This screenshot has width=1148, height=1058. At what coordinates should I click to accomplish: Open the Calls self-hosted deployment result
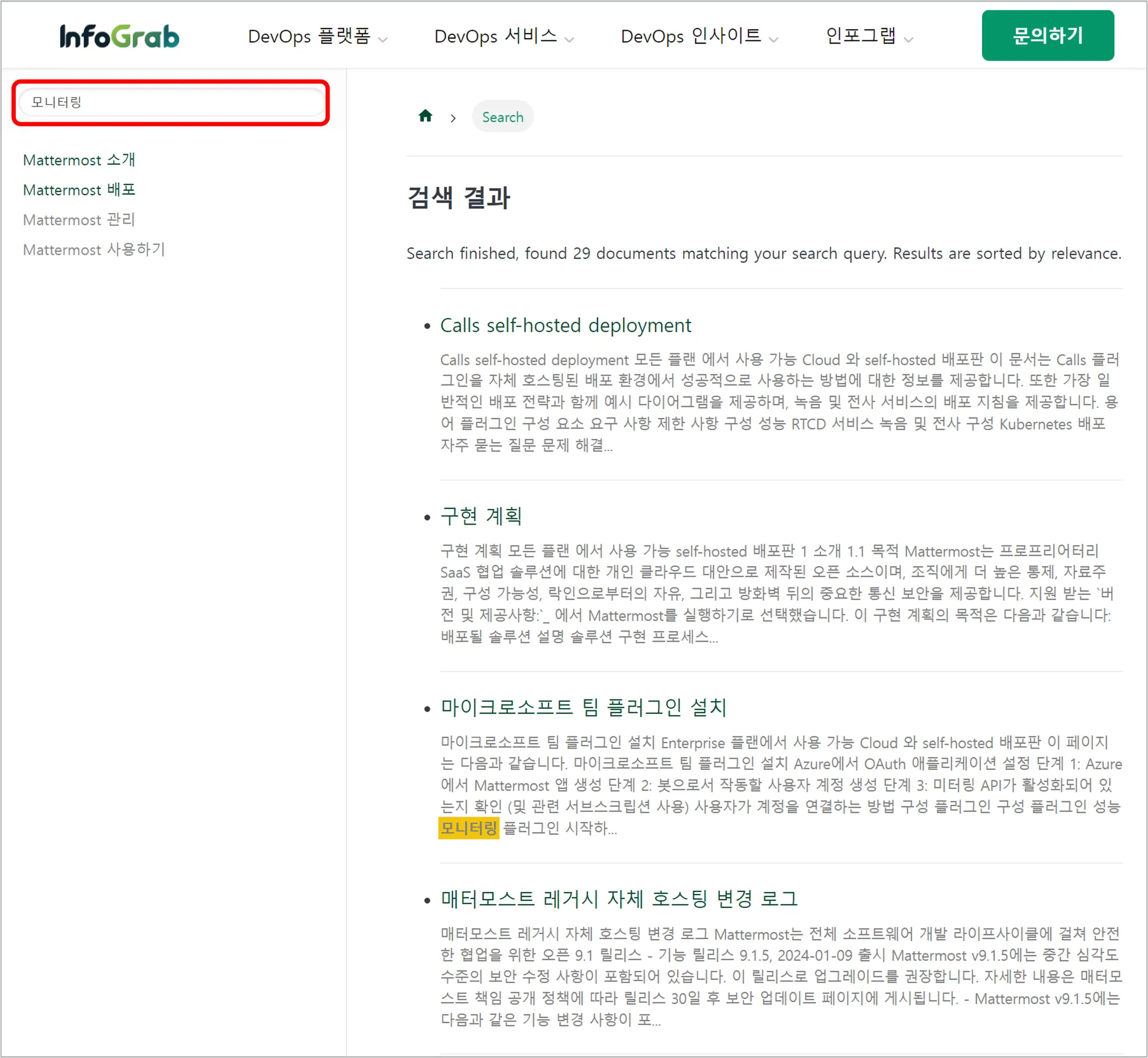565,325
